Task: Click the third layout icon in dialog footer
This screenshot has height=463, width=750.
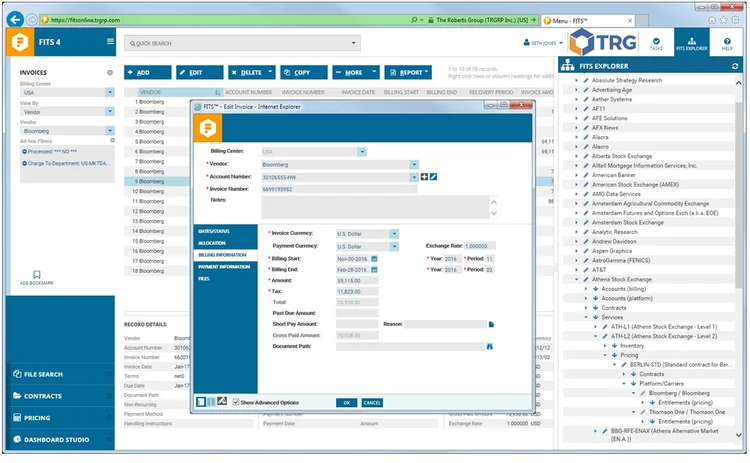Action: point(222,402)
